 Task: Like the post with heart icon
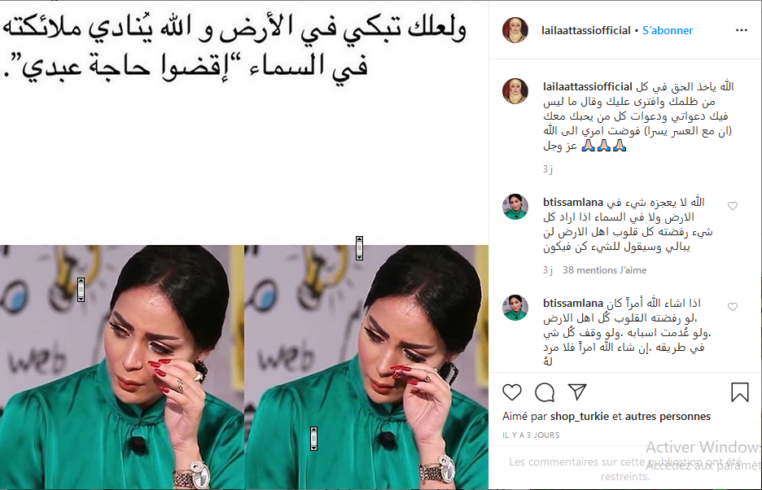tap(512, 392)
